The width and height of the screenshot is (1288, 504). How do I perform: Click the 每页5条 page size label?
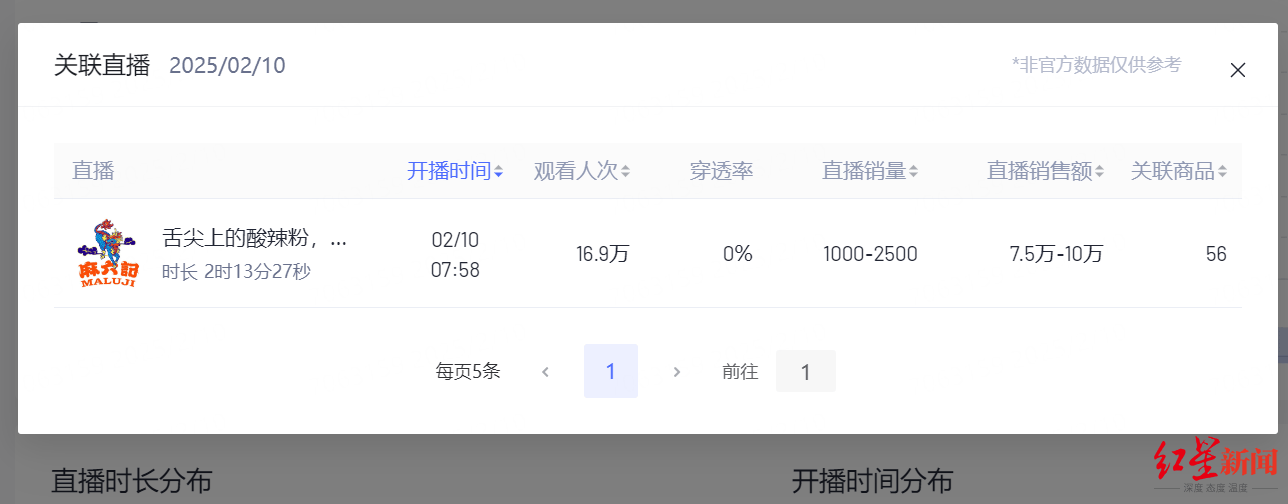[x=468, y=372]
